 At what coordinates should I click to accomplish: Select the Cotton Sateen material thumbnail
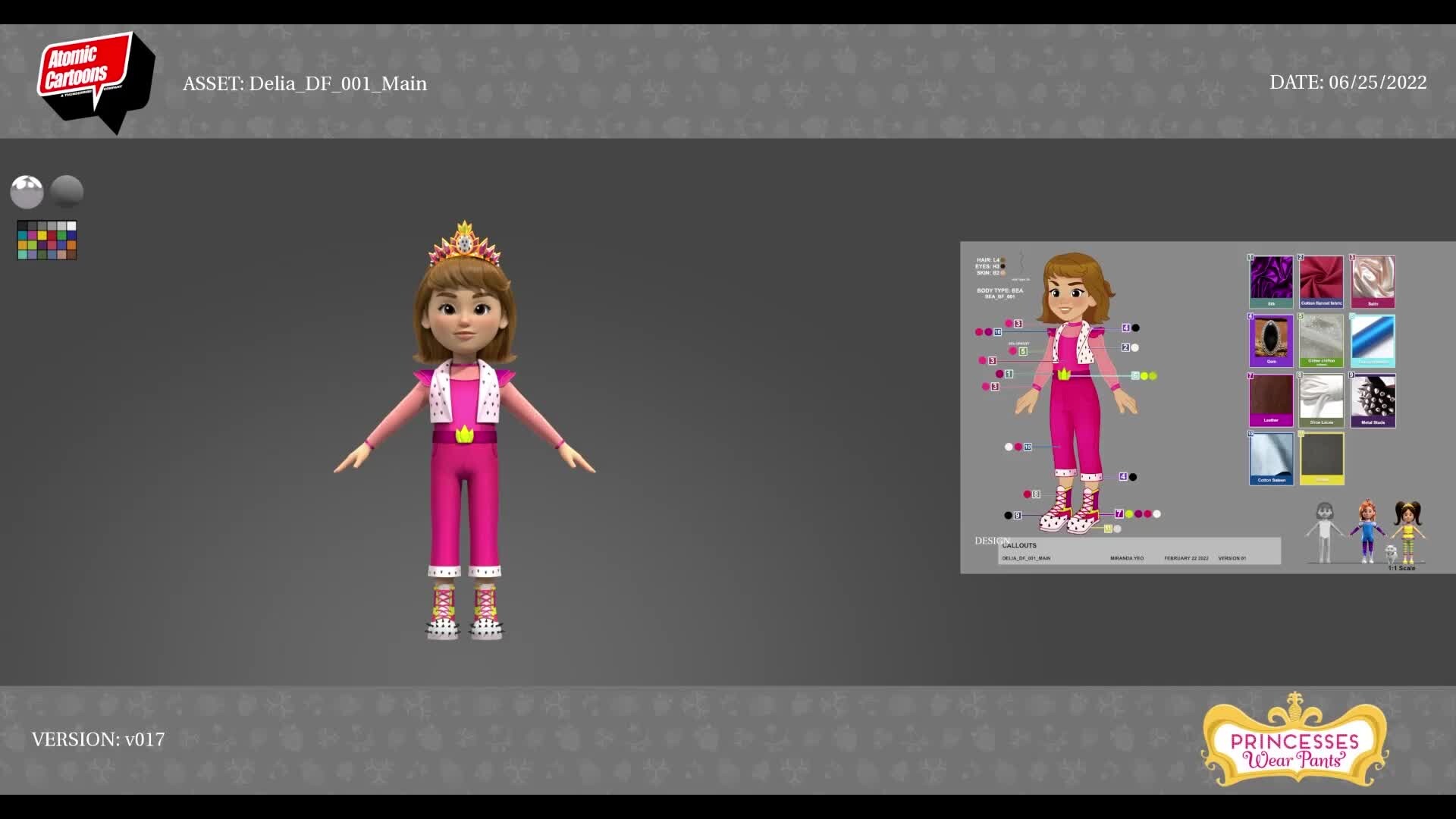click(x=1271, y=457)
